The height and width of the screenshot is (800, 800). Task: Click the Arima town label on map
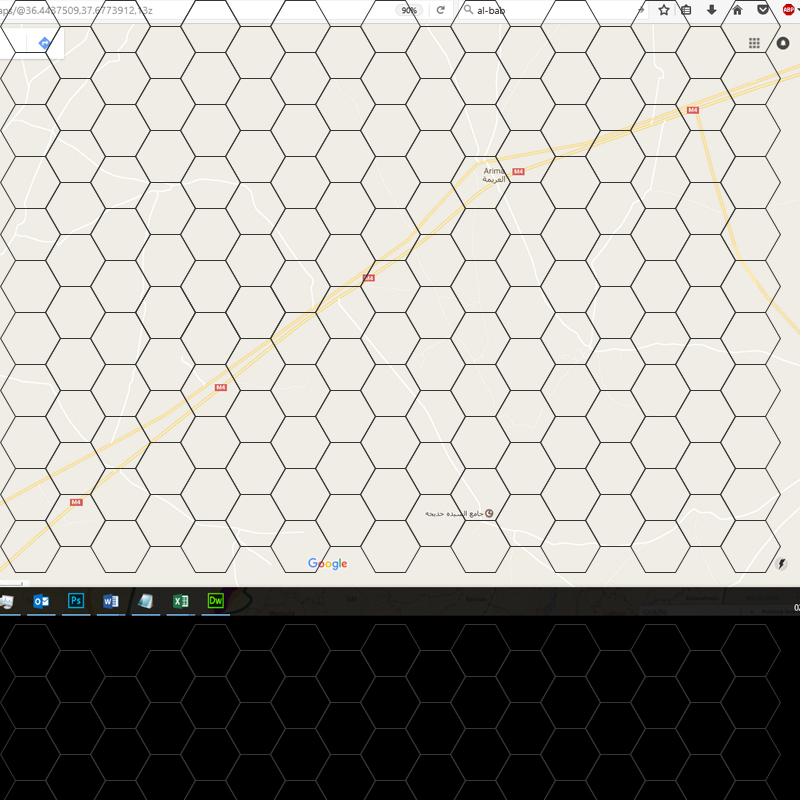point(494,174)
